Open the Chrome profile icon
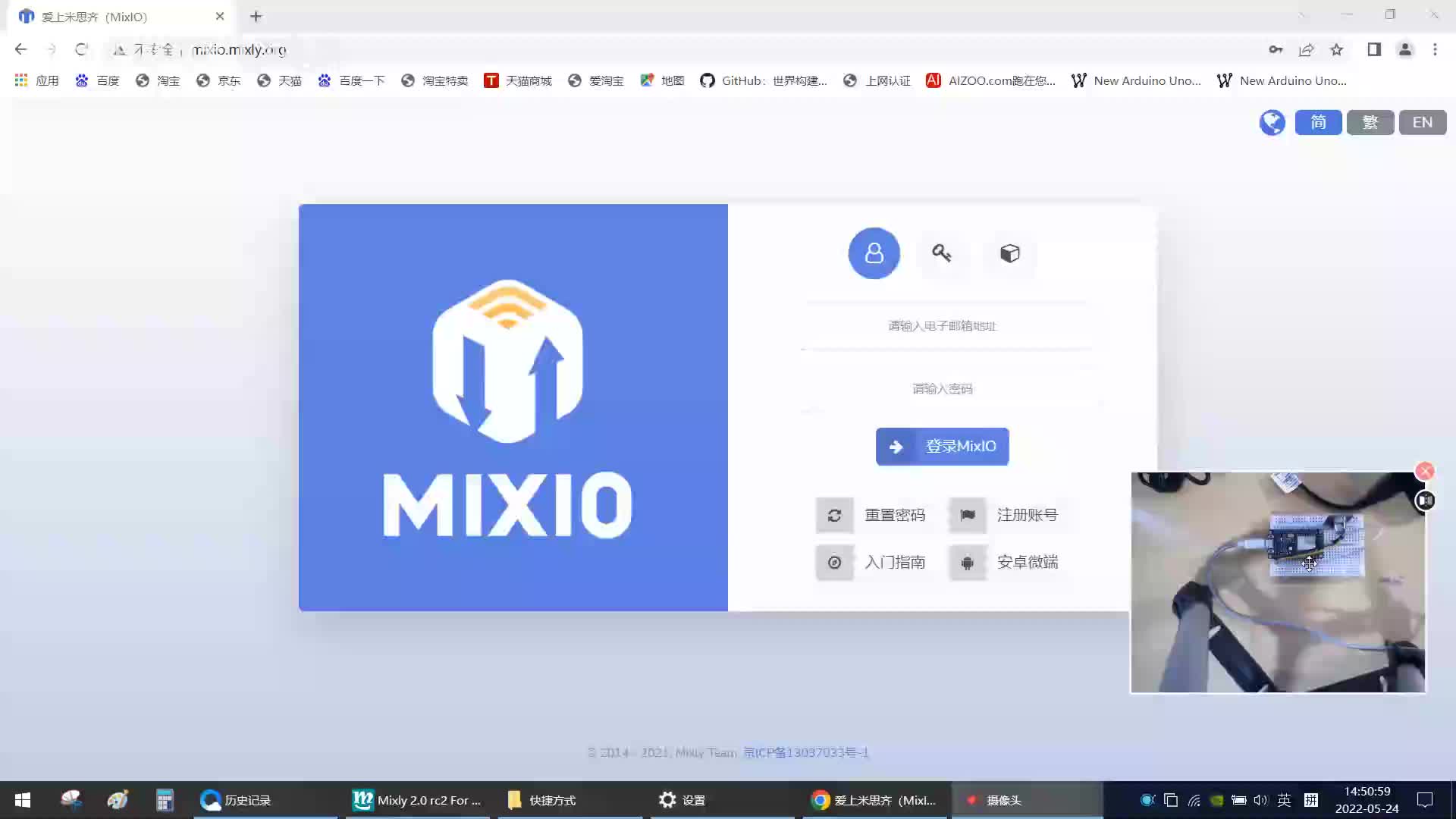Image resolution: width=1456 pixels, height=819 pixels. point(1404,49)
